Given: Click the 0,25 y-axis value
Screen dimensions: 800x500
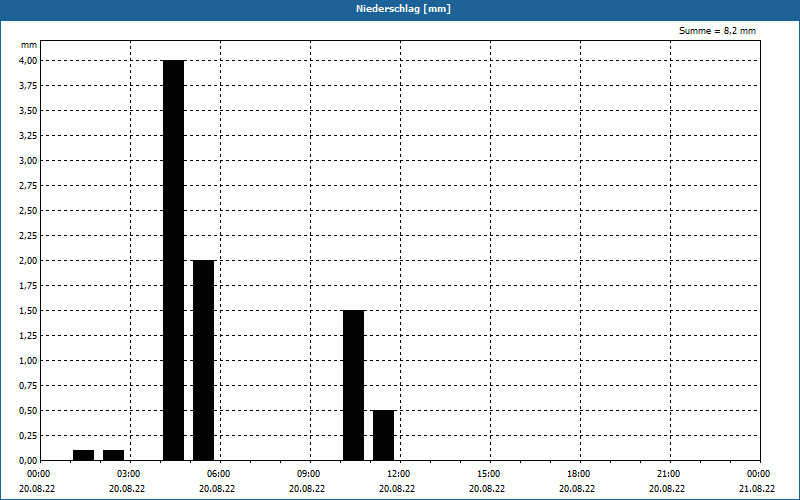Looking at the screenshot, I should (x=28, y=436).
